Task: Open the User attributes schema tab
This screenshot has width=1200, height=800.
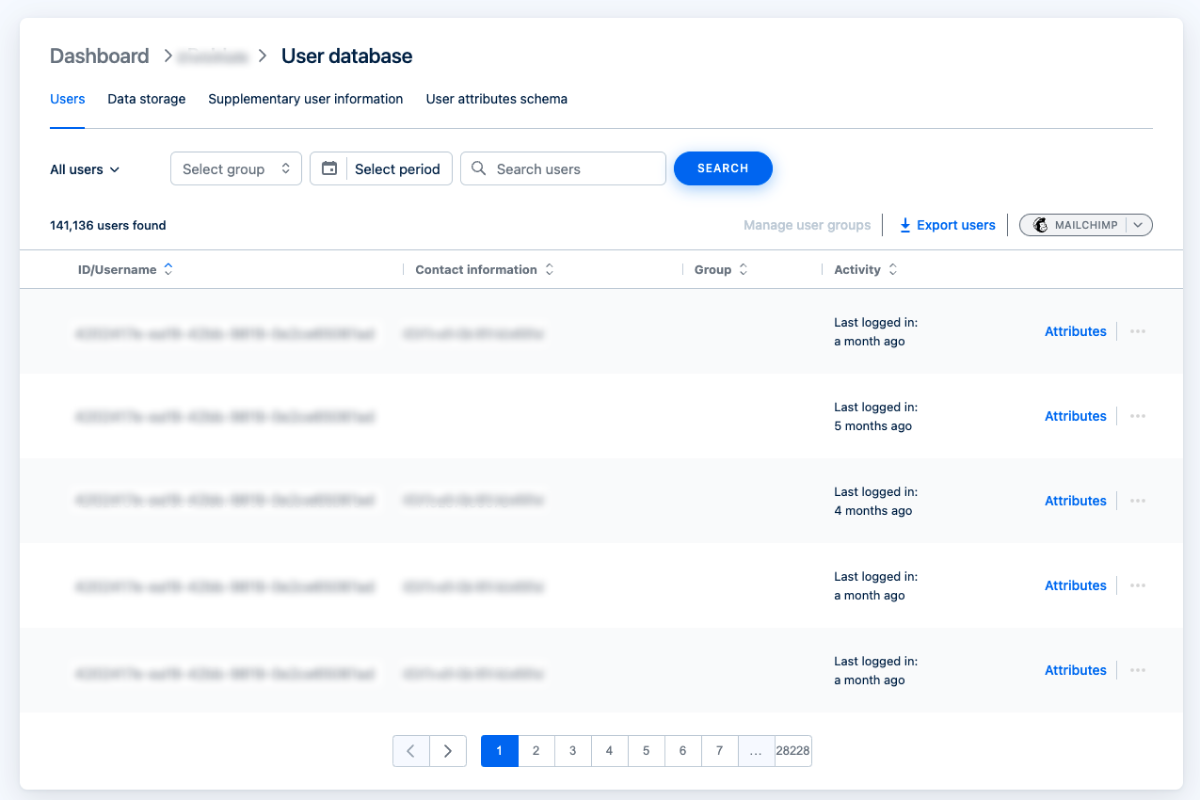Action: 496,99
